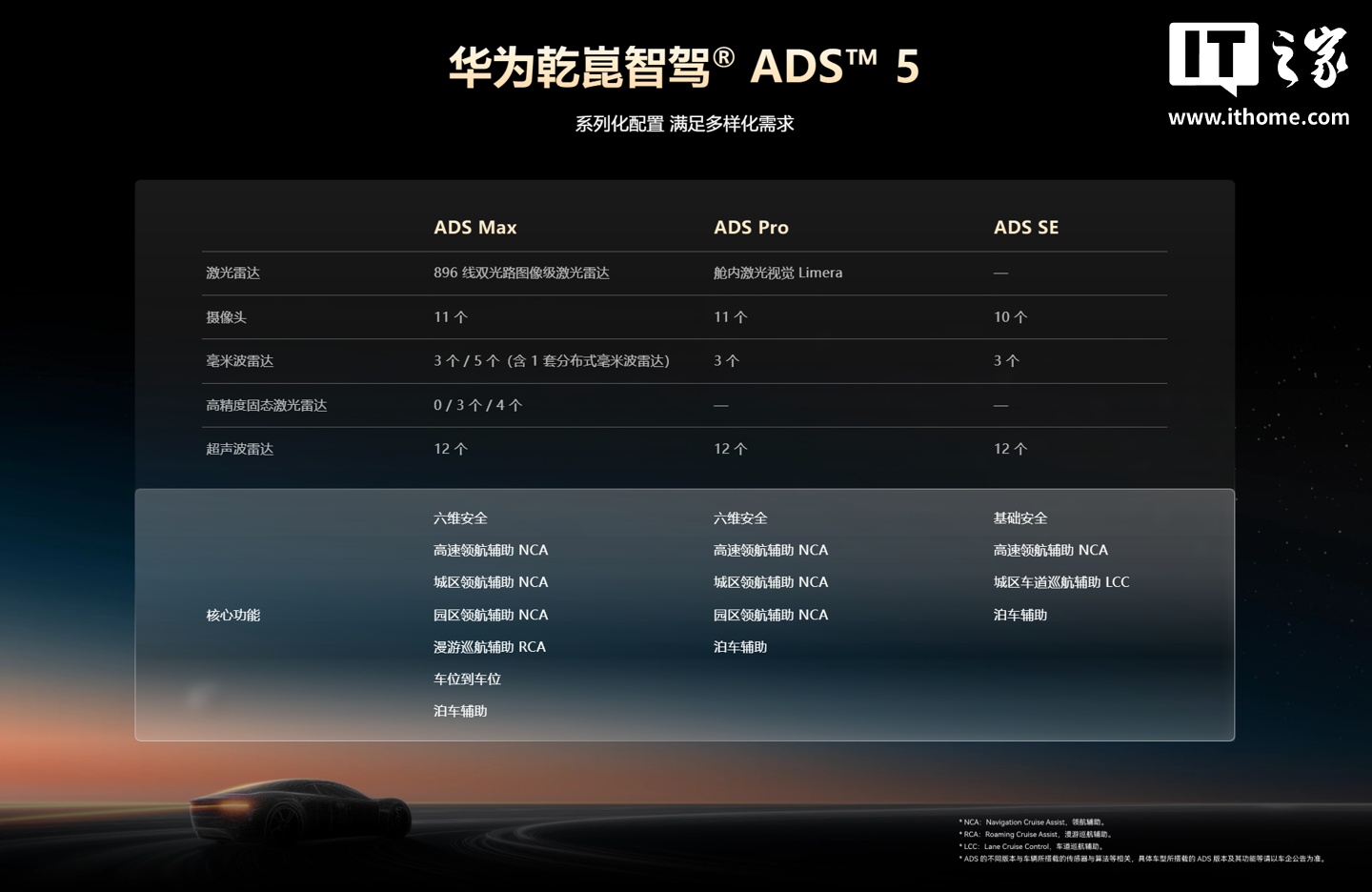
Task: Select "六维安全" in the ADS Max column
Action: click(x=460, y=518)
